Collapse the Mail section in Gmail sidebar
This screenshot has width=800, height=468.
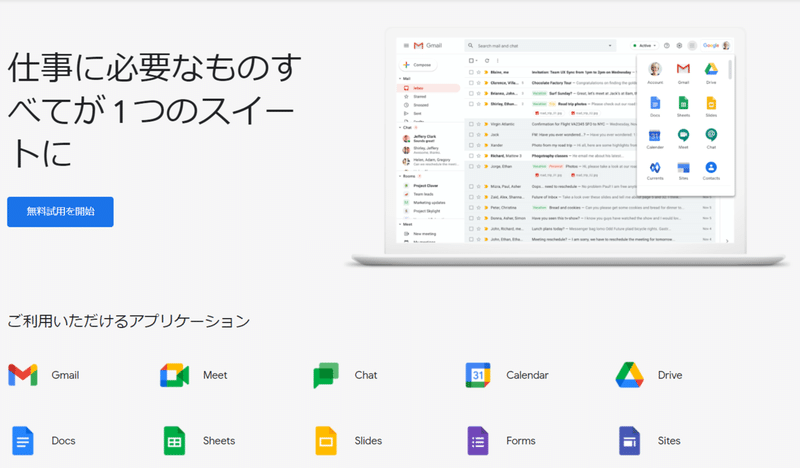pos(400,79)
